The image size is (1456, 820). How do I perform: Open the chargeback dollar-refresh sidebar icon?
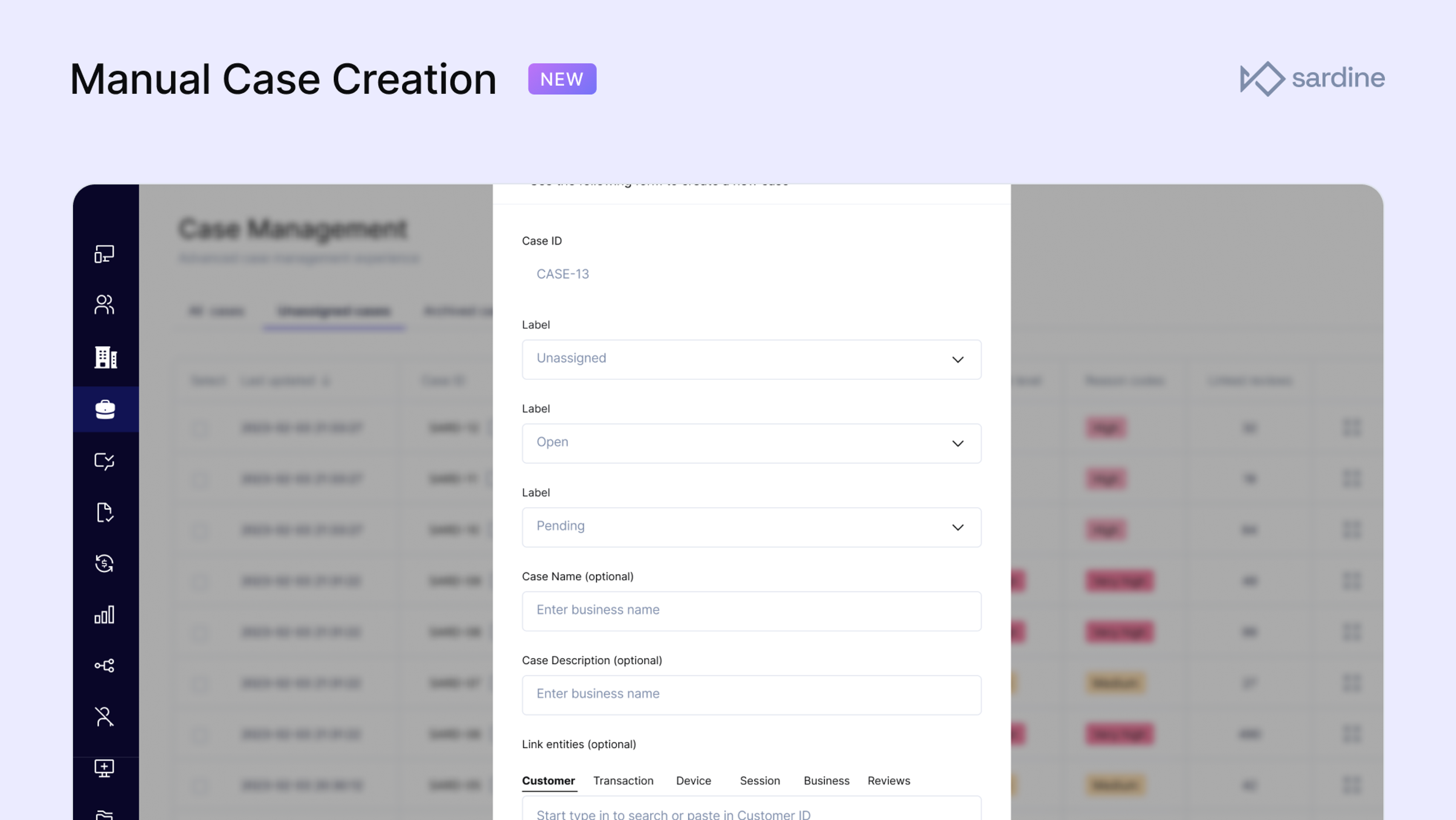[x=105, y=563]
